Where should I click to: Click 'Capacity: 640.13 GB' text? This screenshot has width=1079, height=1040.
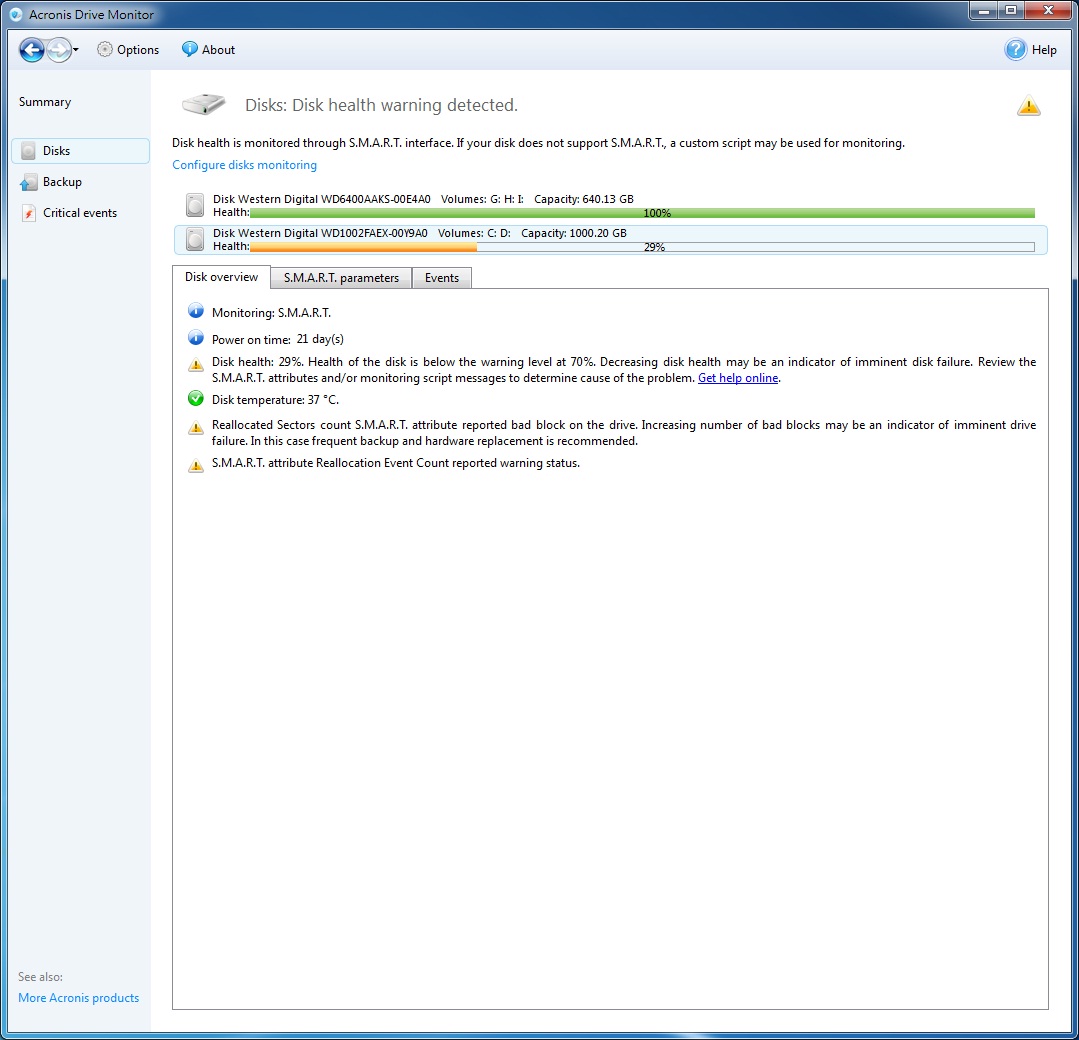pos(584,199)
